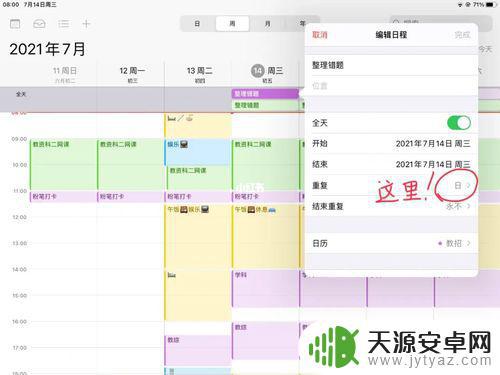The image size is (500, 375).
Task: Open Wednesday's 学科 purple event
Action: [265, 288]
